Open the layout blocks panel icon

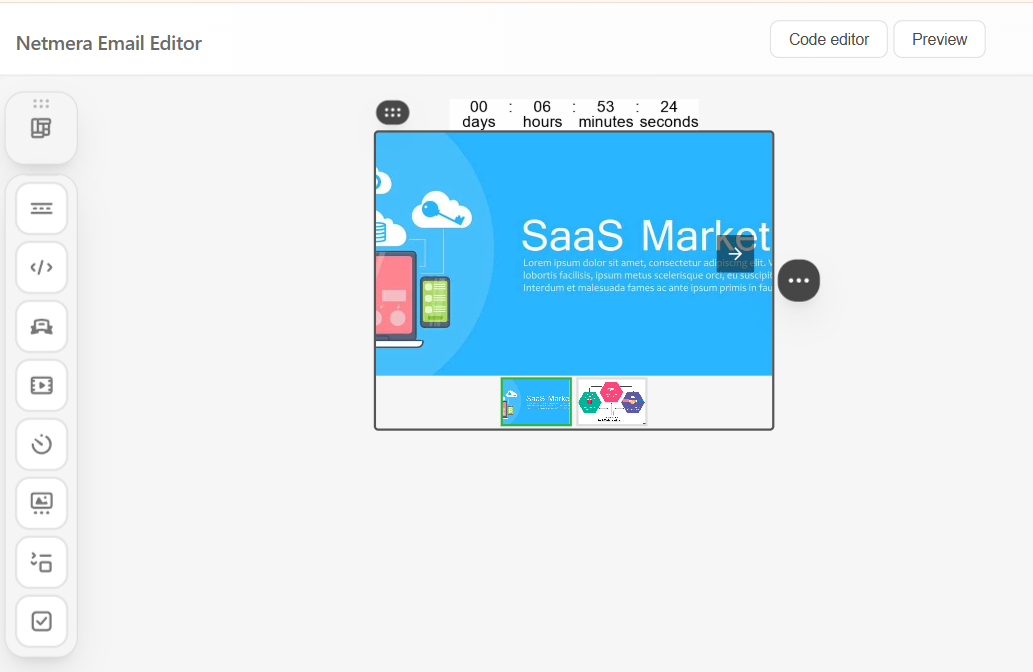coord(41,129)
